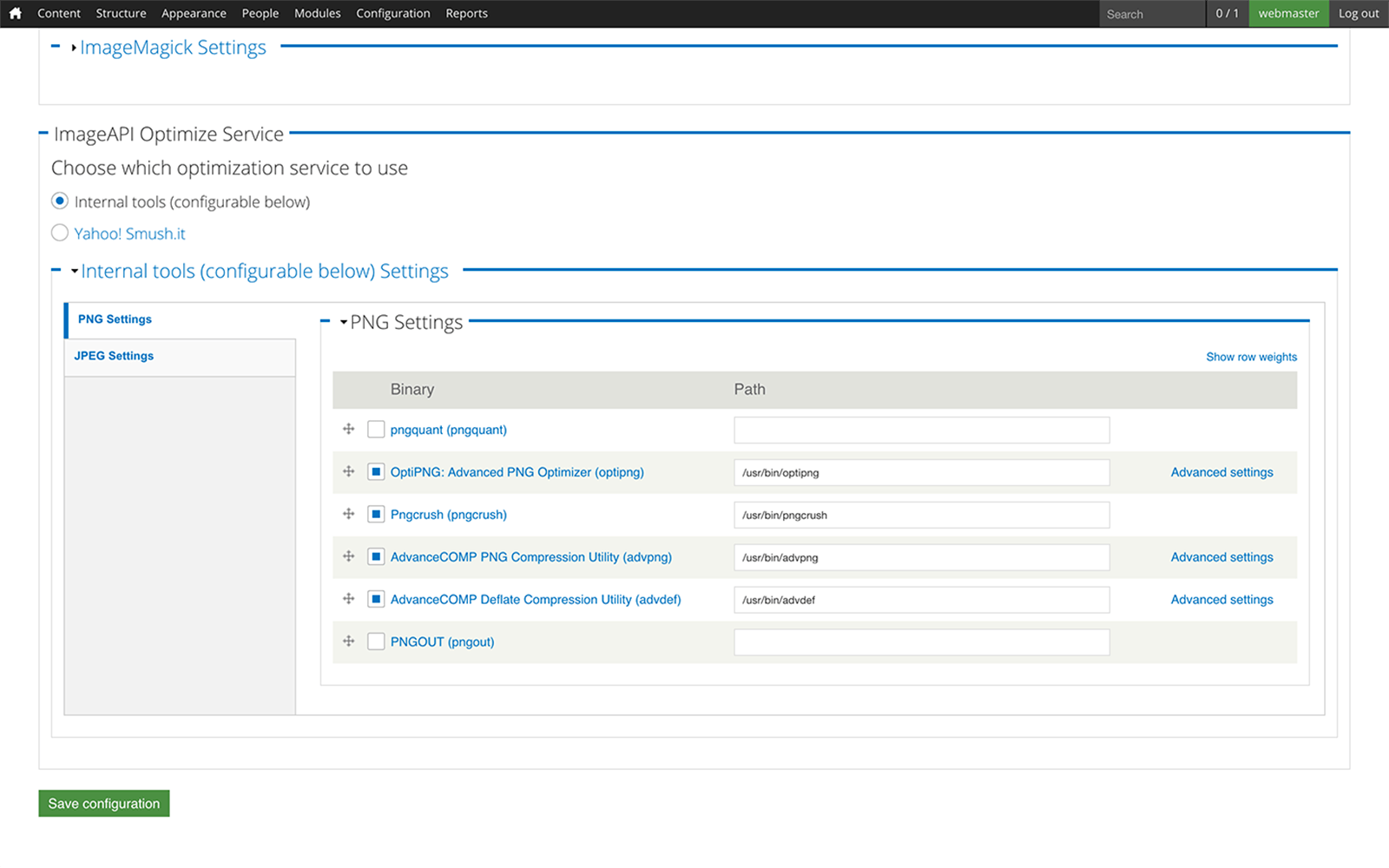Uncheck the Pngcrush checkbox
The width and height of the screenshot is (1389, 868).
point(376,515)
